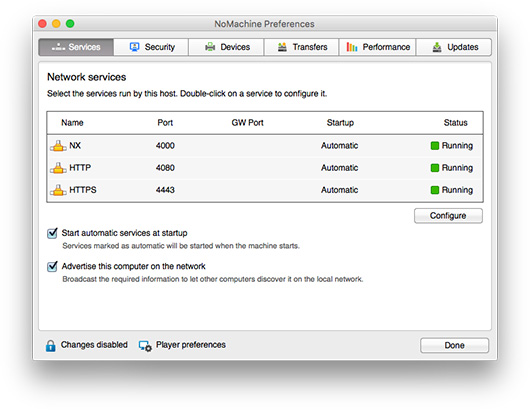This screenshot has height=410, width=530.
Task: Click Automatic startup in HTTPS row
Action: 339,190
